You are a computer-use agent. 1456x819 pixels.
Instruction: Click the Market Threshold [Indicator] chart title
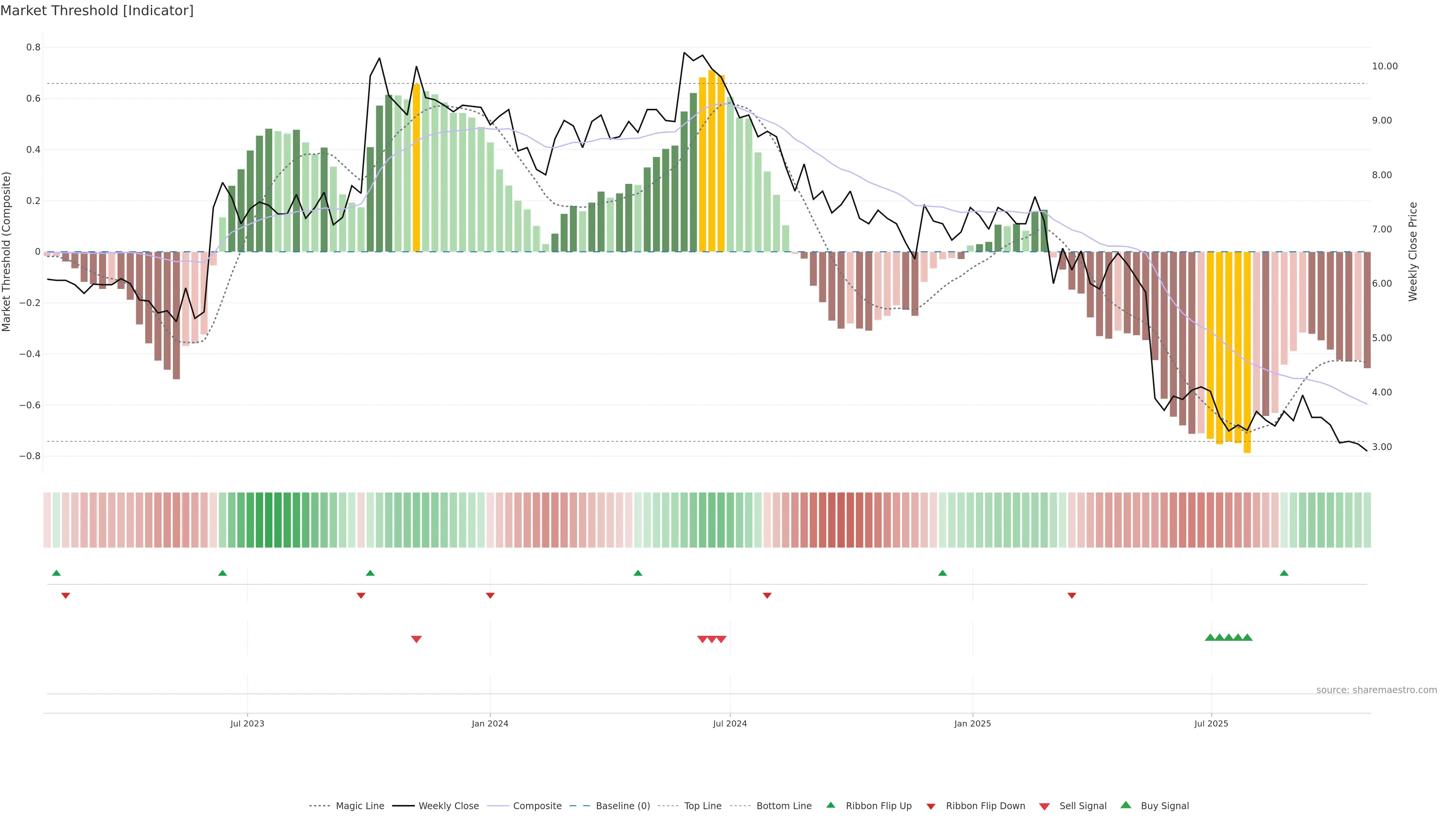click(x=97, y=11)
